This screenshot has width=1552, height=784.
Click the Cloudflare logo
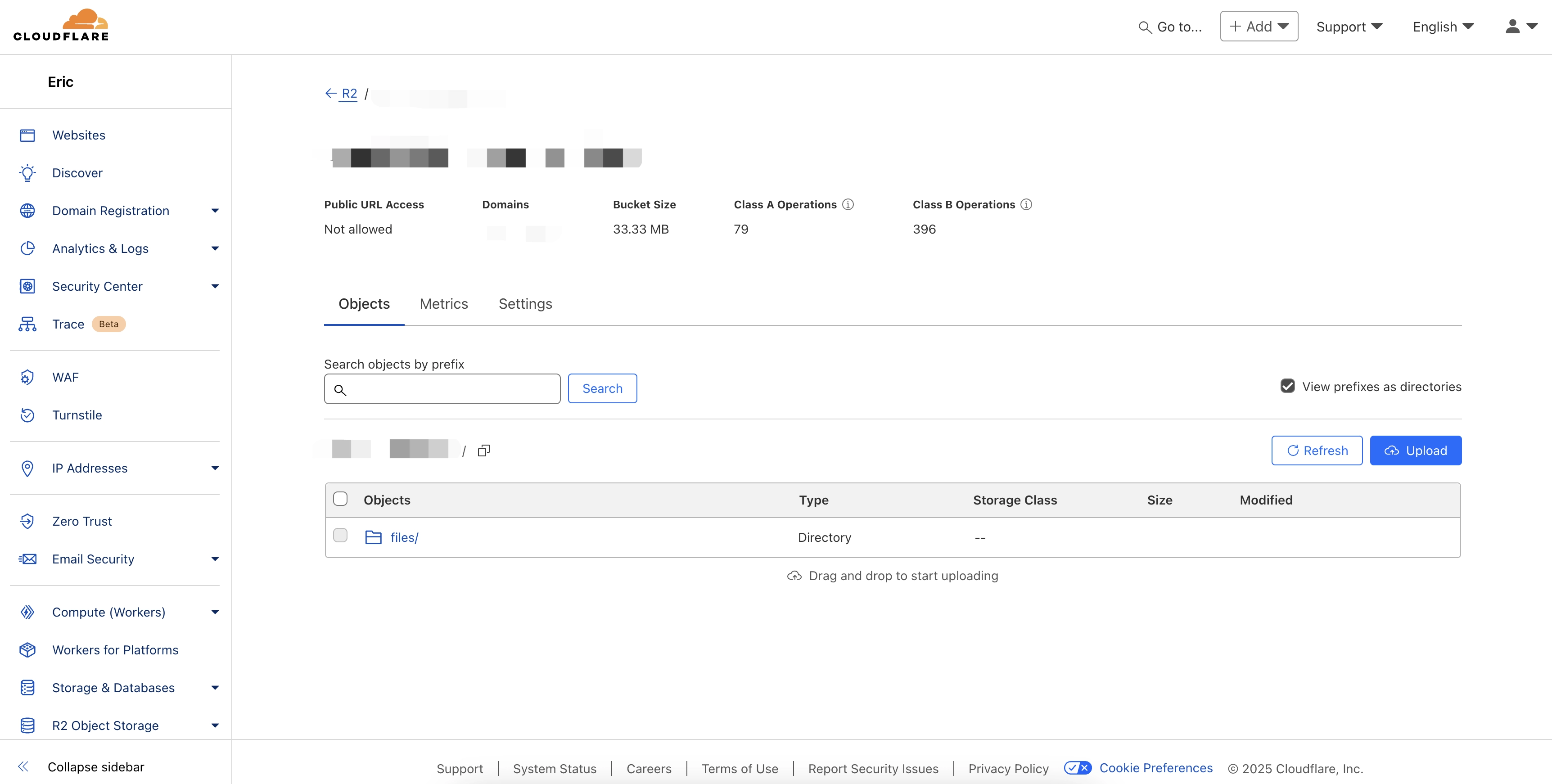click(x=61, y=25)
